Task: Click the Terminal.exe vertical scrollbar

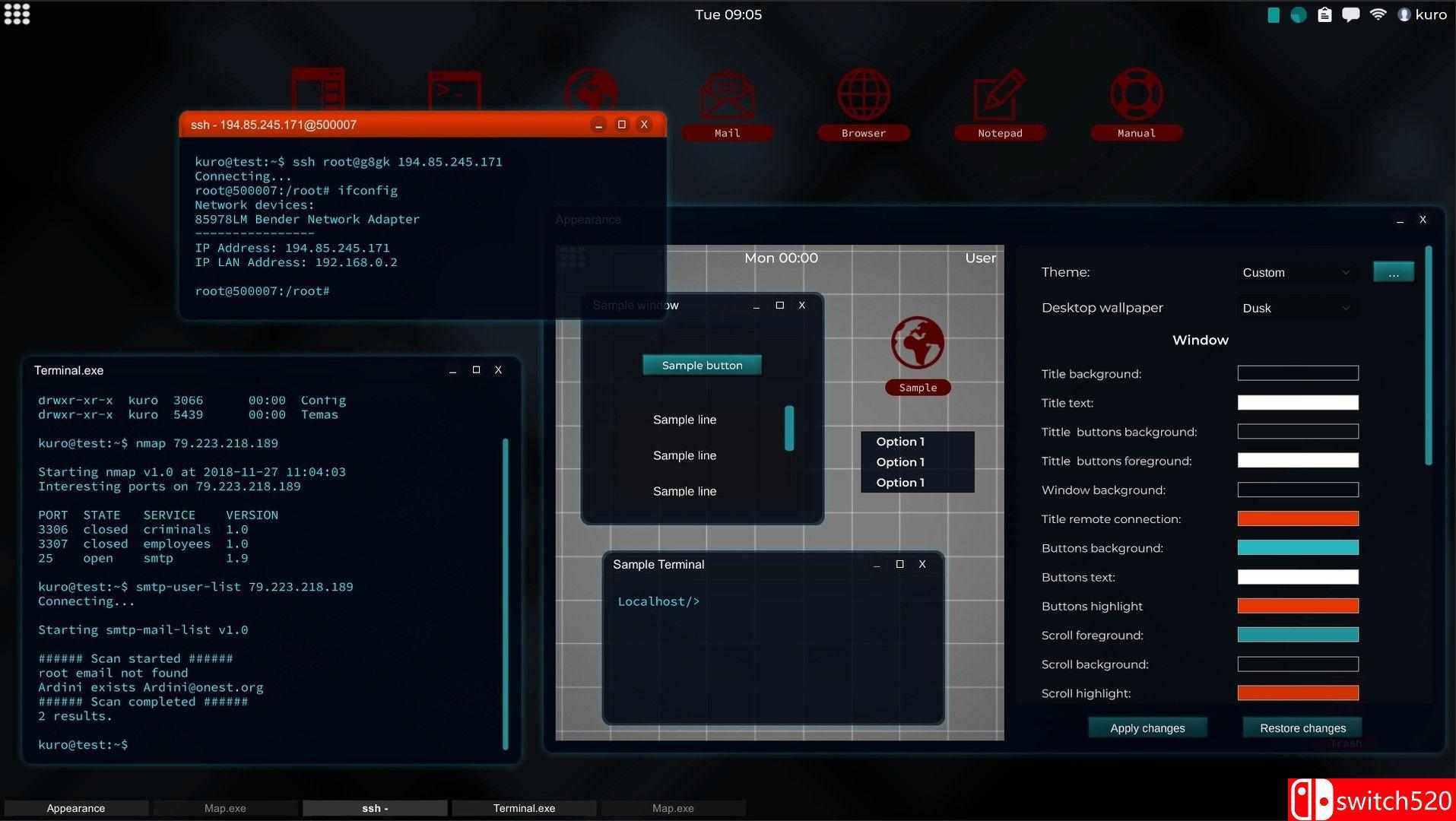Action: tap(506, 593)
